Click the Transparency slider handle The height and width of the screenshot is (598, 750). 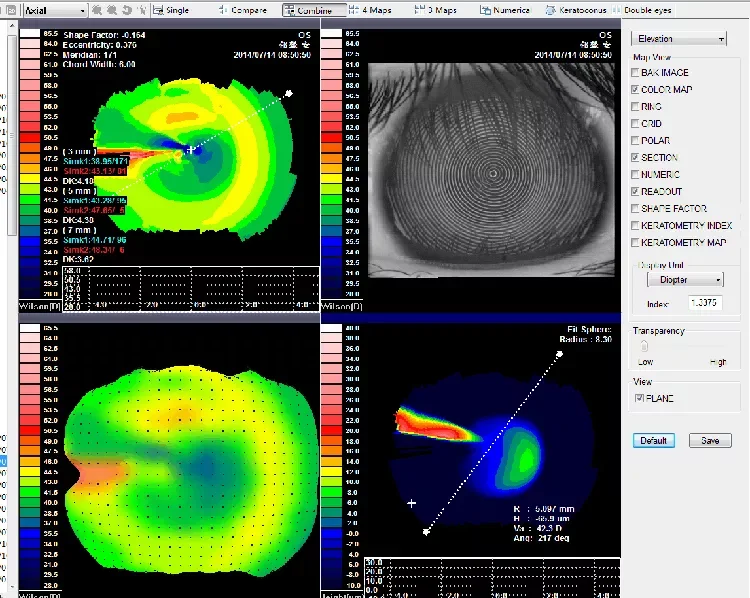coord(643,347)
